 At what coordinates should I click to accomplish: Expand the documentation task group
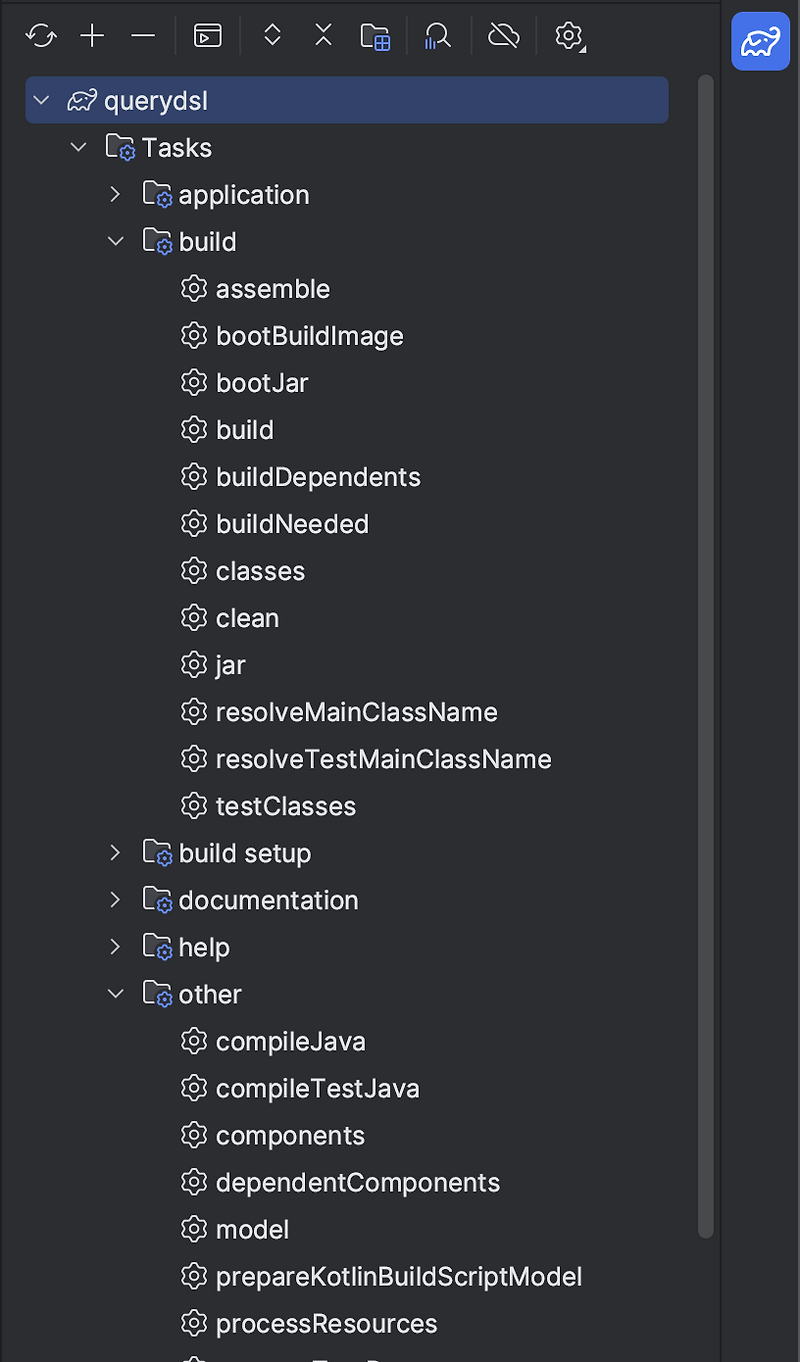click(x=115, y=899)
